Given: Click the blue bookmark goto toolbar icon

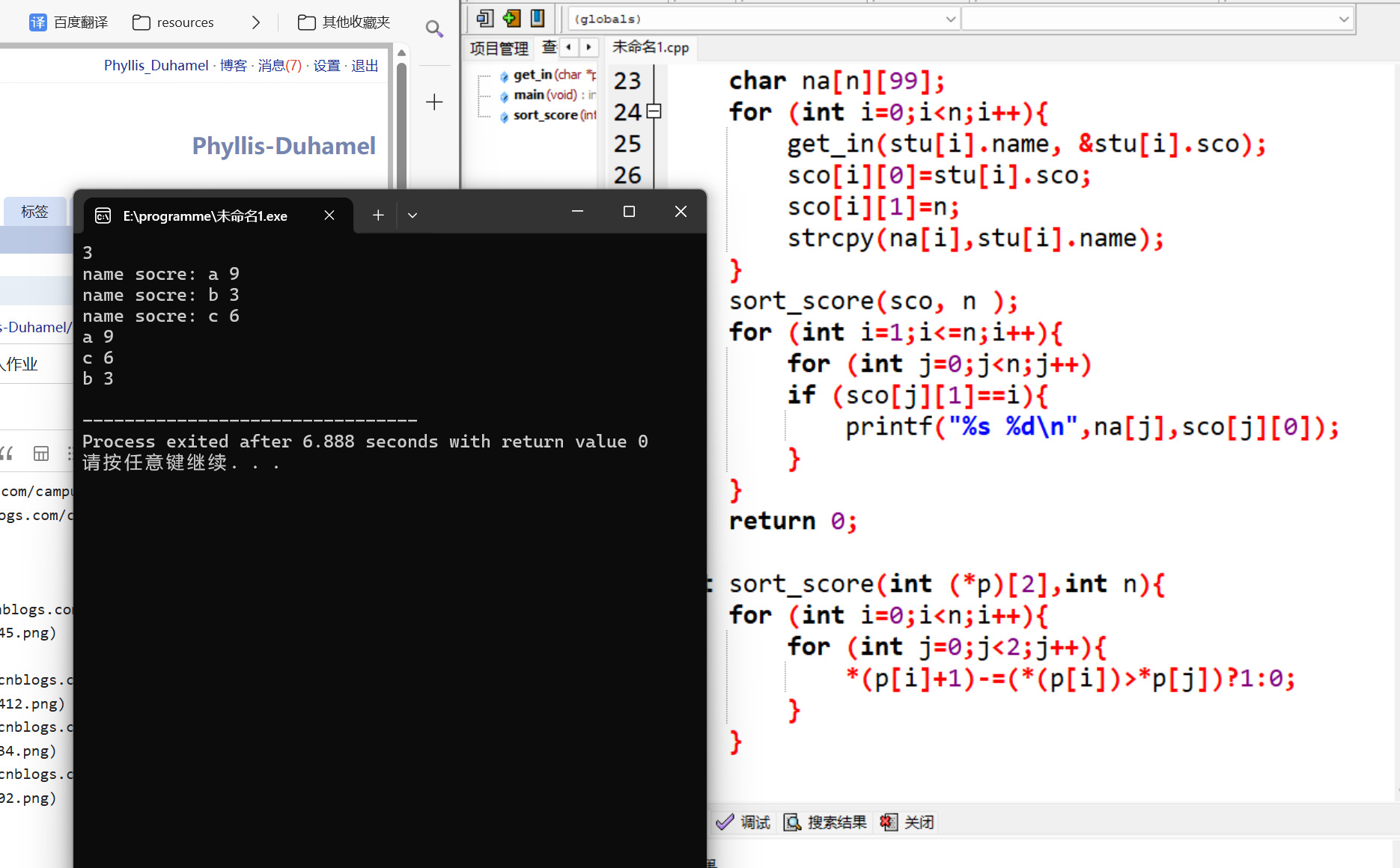Looking at the screenshot, I should 538,18.
